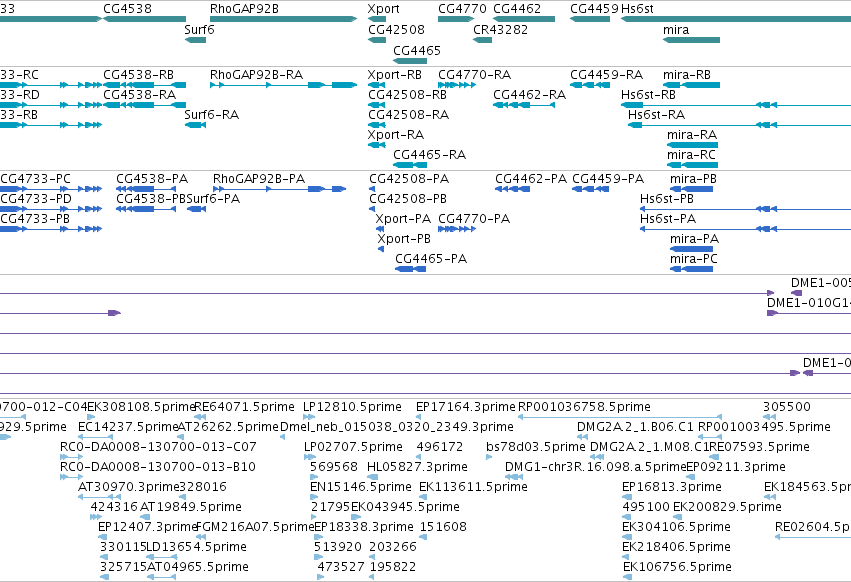Click transcript mira-RC label
The width and height of the screenshot is (851, 582).
coord(691,155)
